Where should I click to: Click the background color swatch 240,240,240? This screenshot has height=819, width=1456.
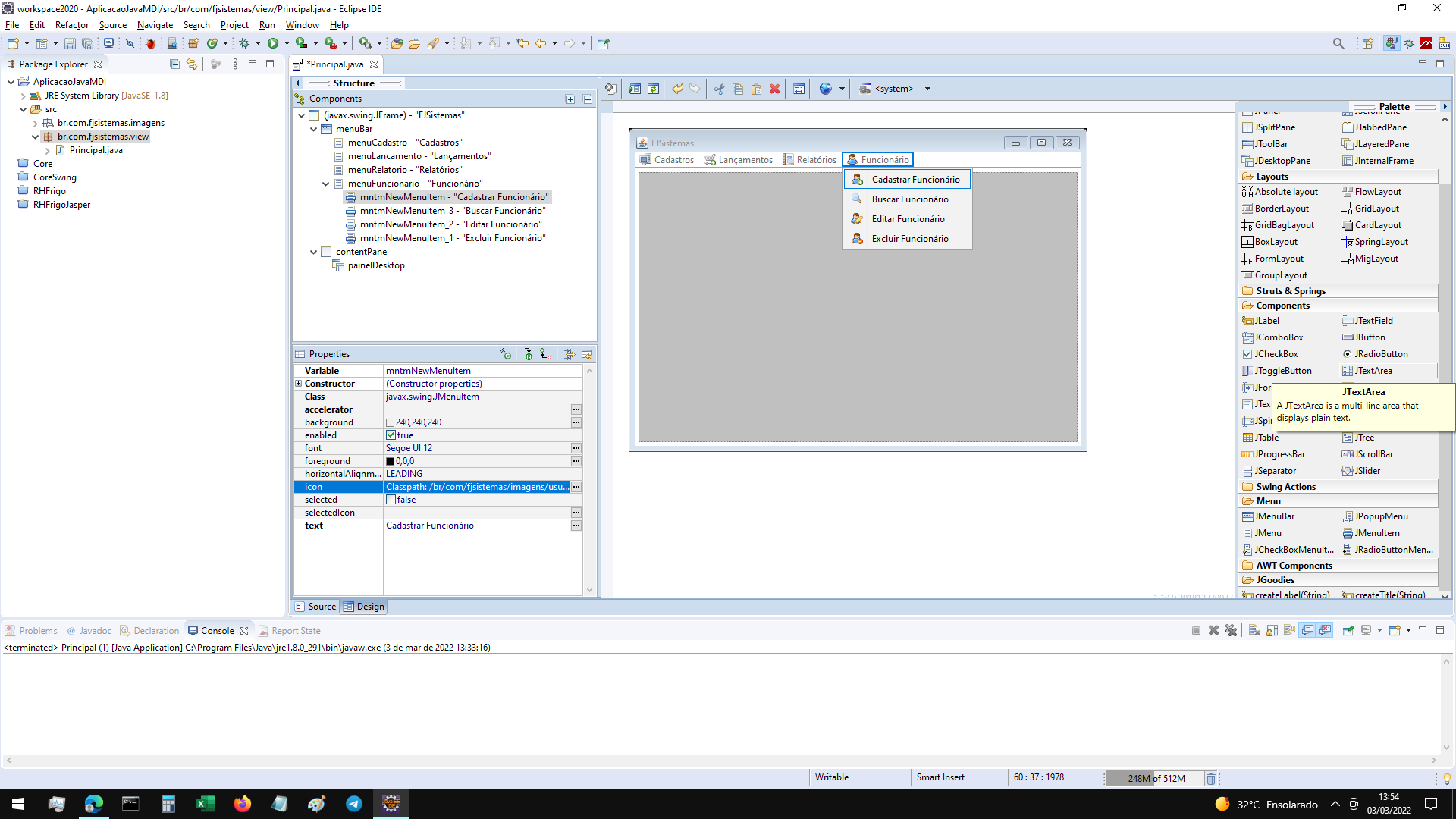tap(390, 423)
